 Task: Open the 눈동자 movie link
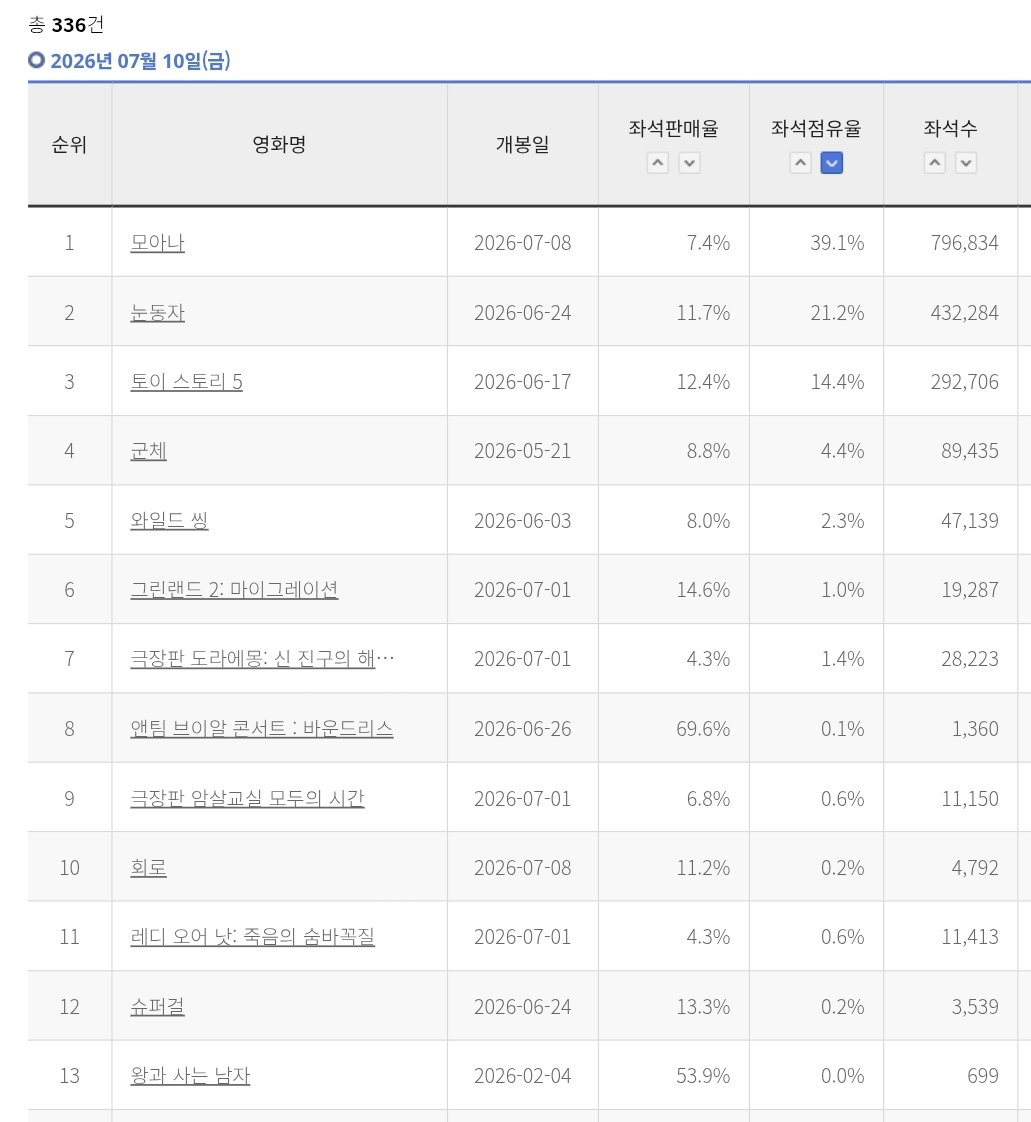click(157, 313)
